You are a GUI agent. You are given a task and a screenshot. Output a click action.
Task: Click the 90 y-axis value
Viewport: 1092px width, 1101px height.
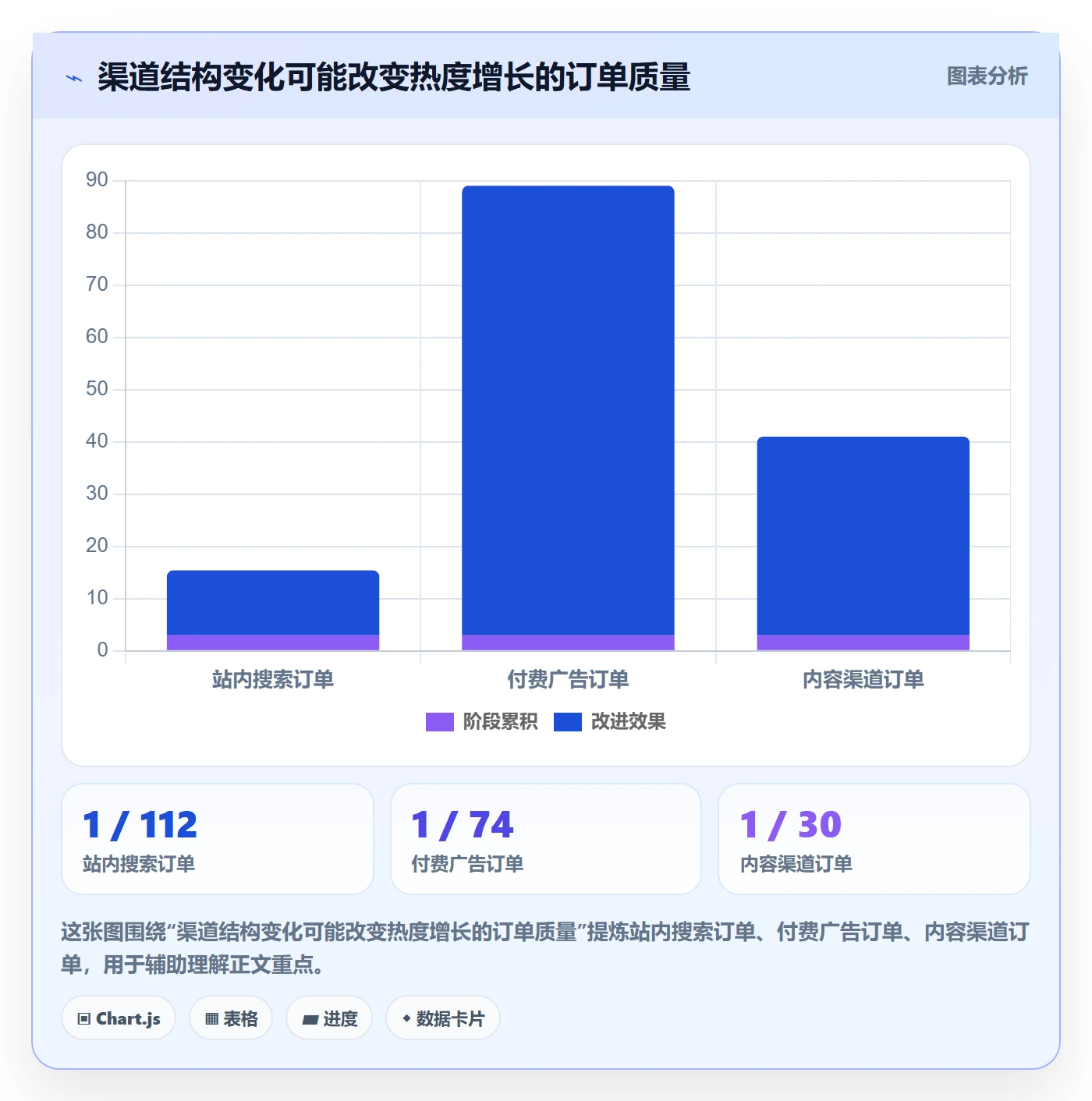point(97,180)
